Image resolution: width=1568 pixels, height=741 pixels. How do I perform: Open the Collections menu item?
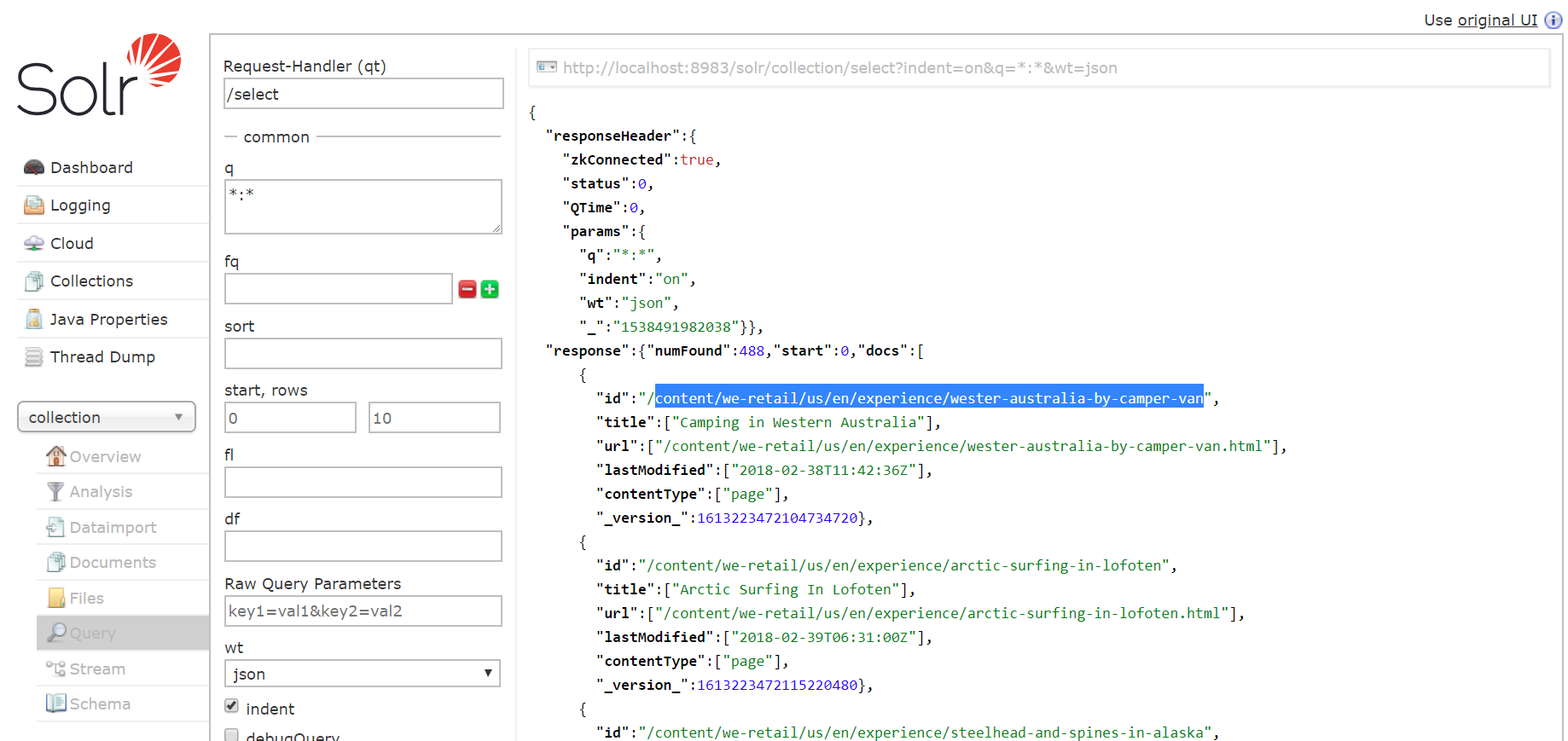[91, 281]
